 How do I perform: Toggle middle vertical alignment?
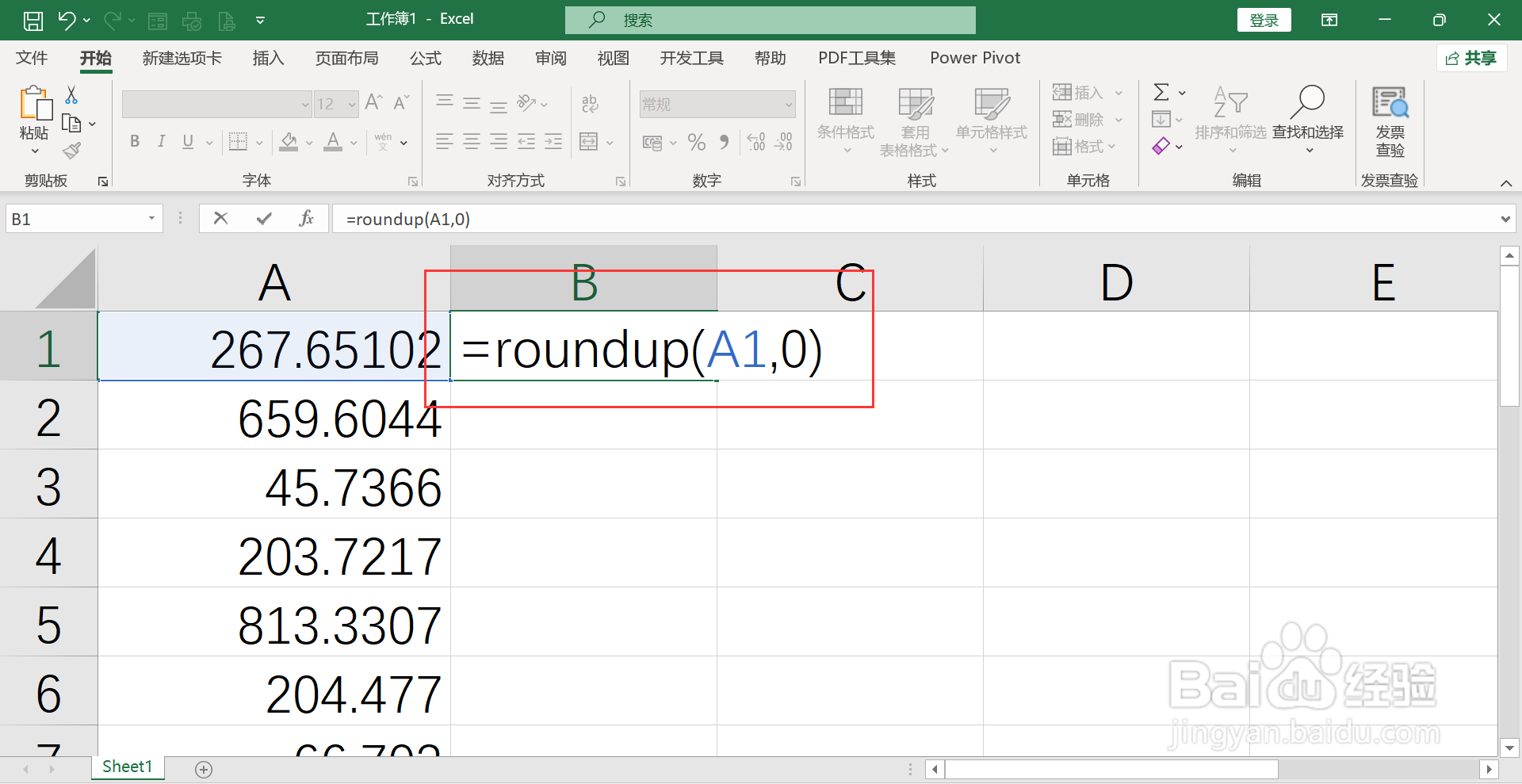click(472, 103)
